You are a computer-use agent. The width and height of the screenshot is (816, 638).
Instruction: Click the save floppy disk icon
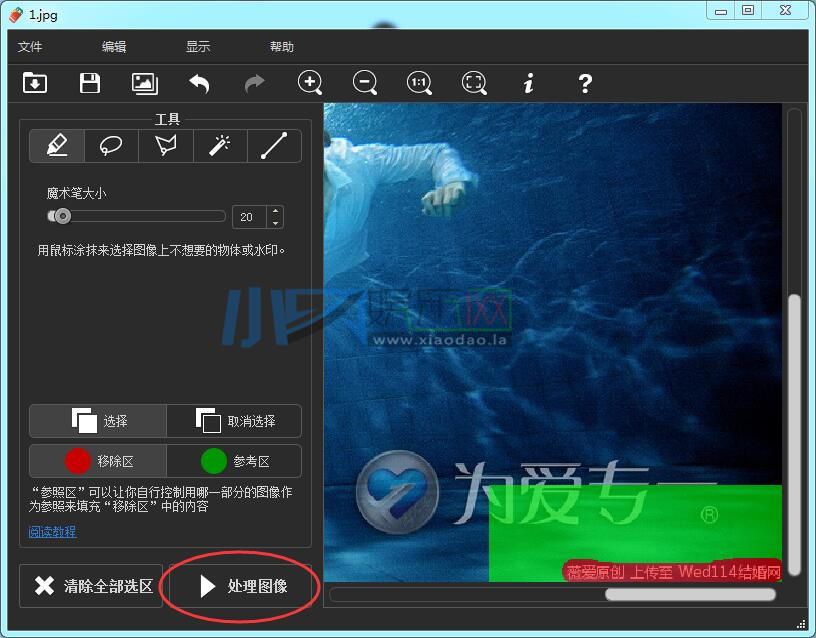[90, 83]
